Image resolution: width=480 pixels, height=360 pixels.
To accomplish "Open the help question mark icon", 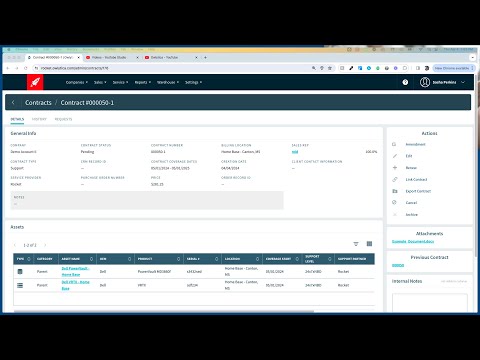I will 405,82.
